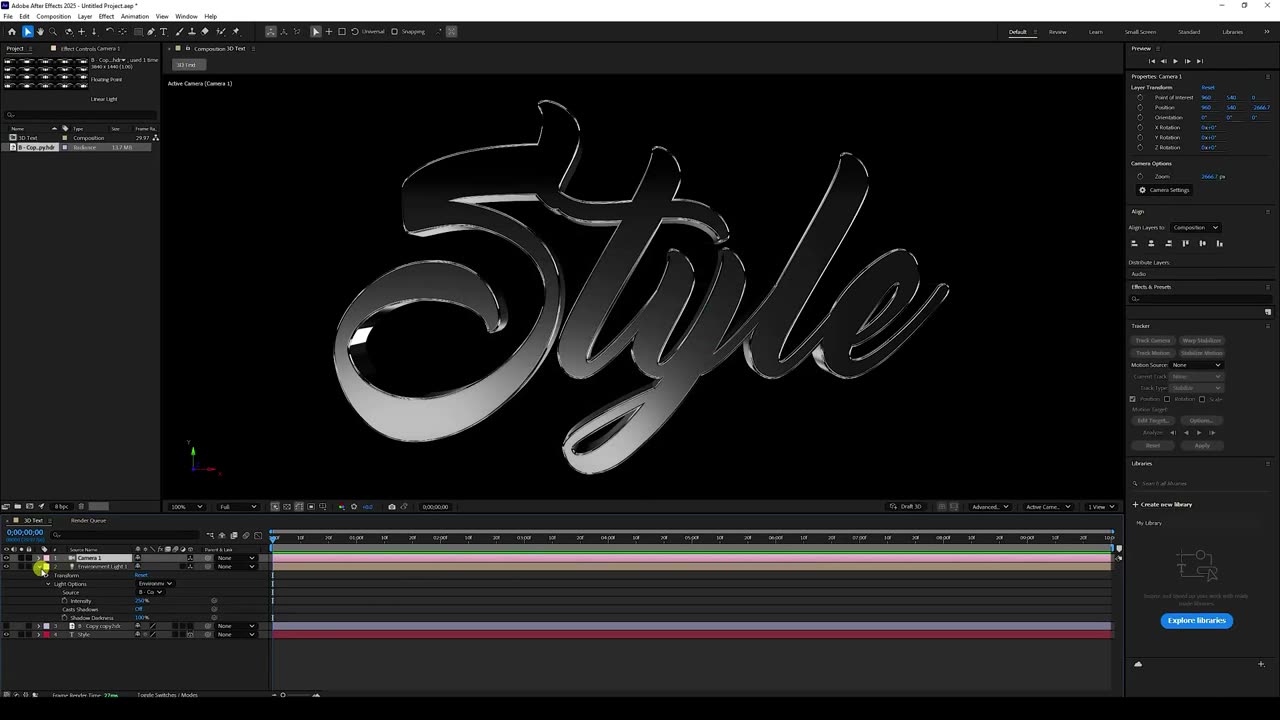The width and height of the screenshot is (1280, 720).
Task: Toggle the Position checkbox in Tracker
Action: [x=1132, y=399]
